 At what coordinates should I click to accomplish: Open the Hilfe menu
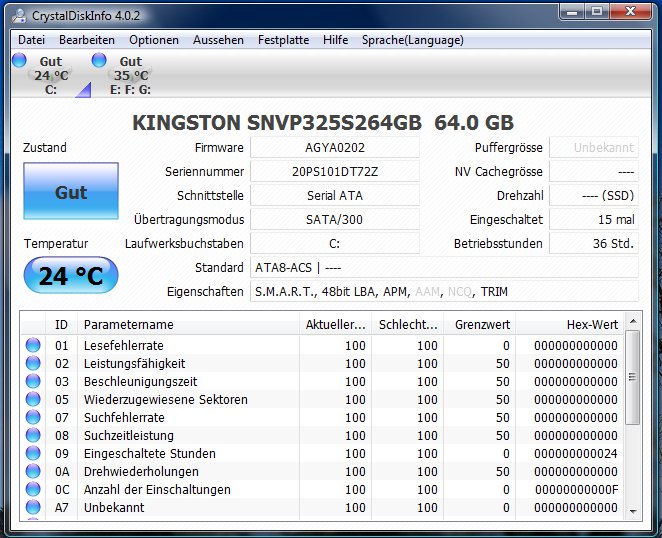[x=336, y=40]
